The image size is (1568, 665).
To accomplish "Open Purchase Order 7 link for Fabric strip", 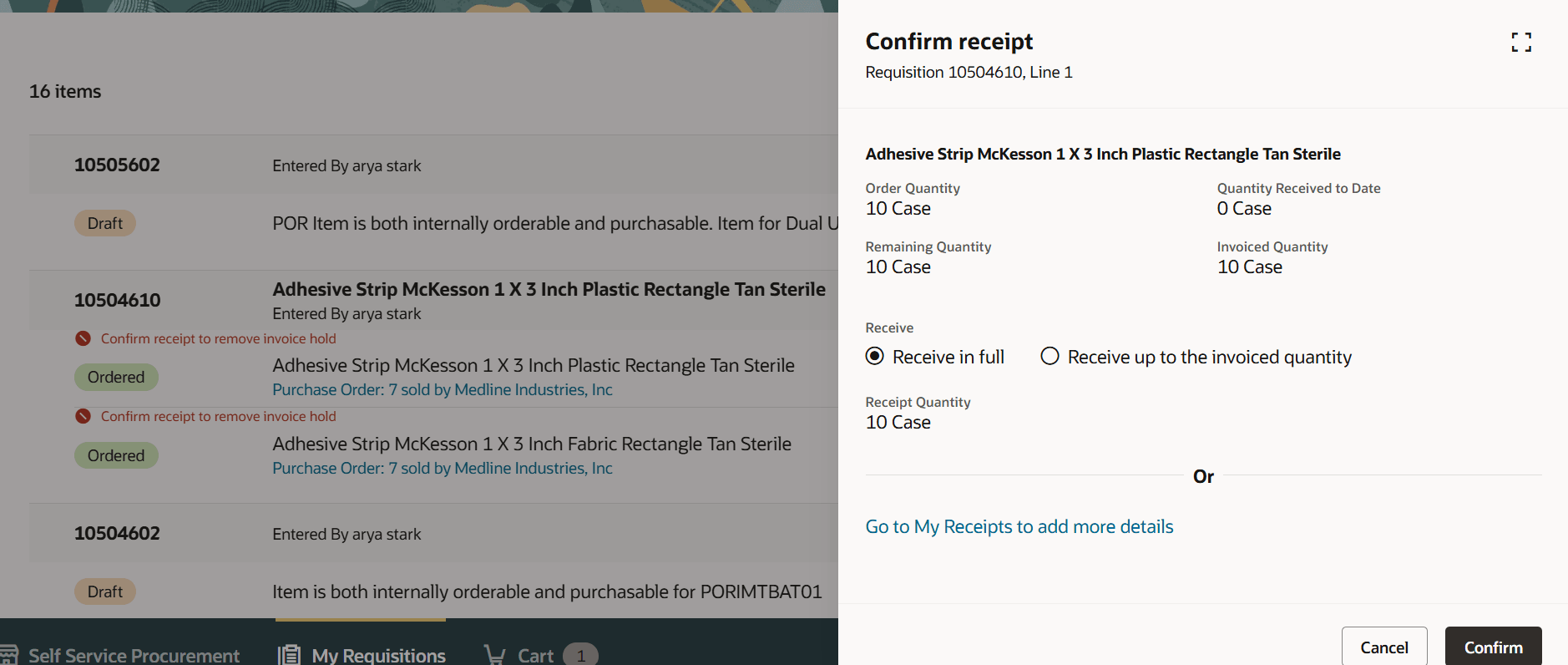I will (x=442, y=469).
